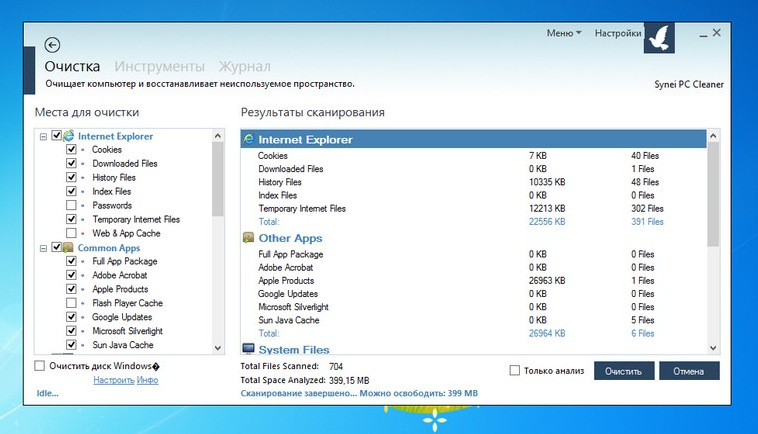The width and height of the screenshot is (758, 434).
Task: Switch to the Инструменты tab
Action: click(x=160, y=66)
